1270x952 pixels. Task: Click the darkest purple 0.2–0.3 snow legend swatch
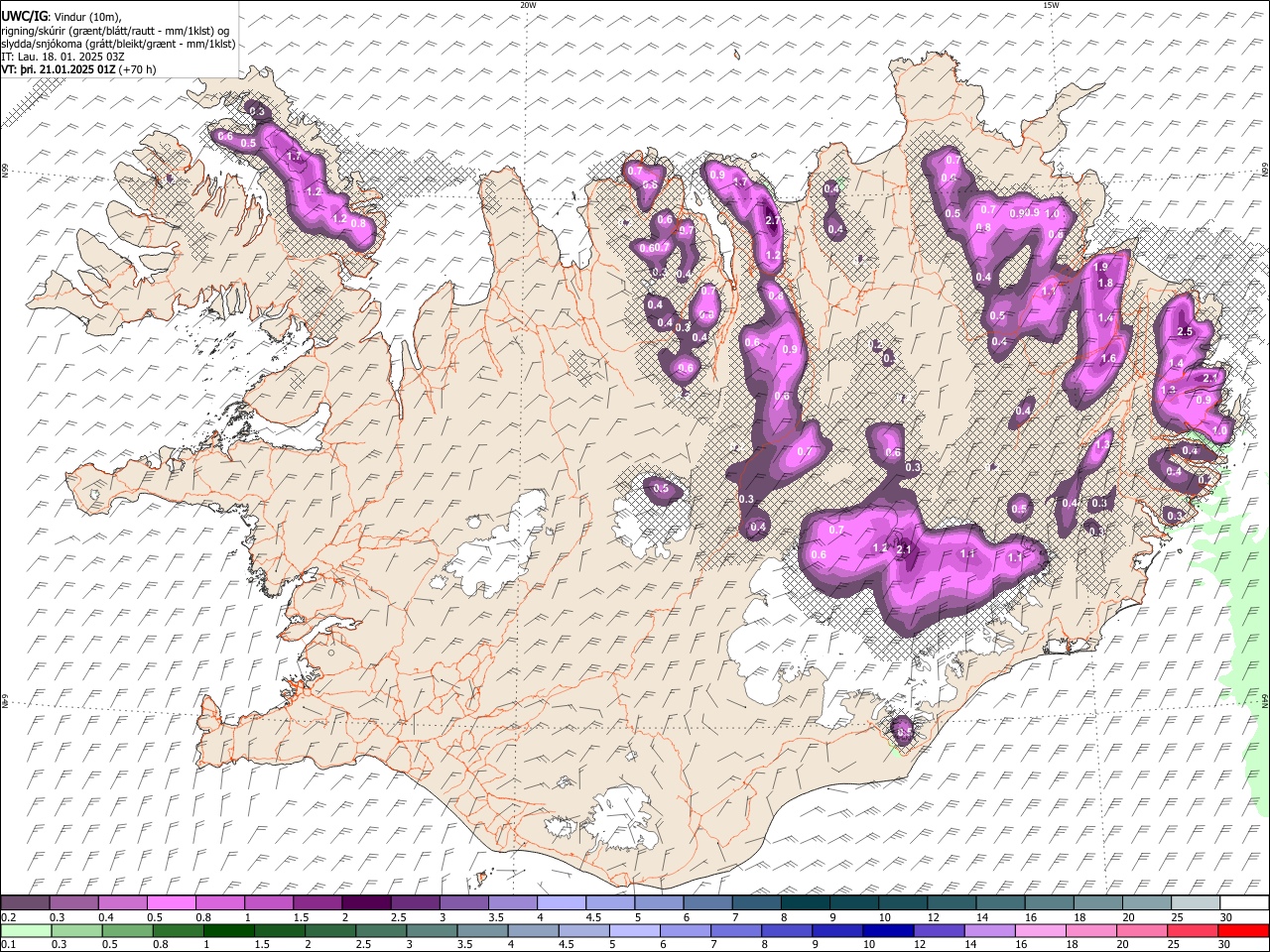(x=25, y=903)
